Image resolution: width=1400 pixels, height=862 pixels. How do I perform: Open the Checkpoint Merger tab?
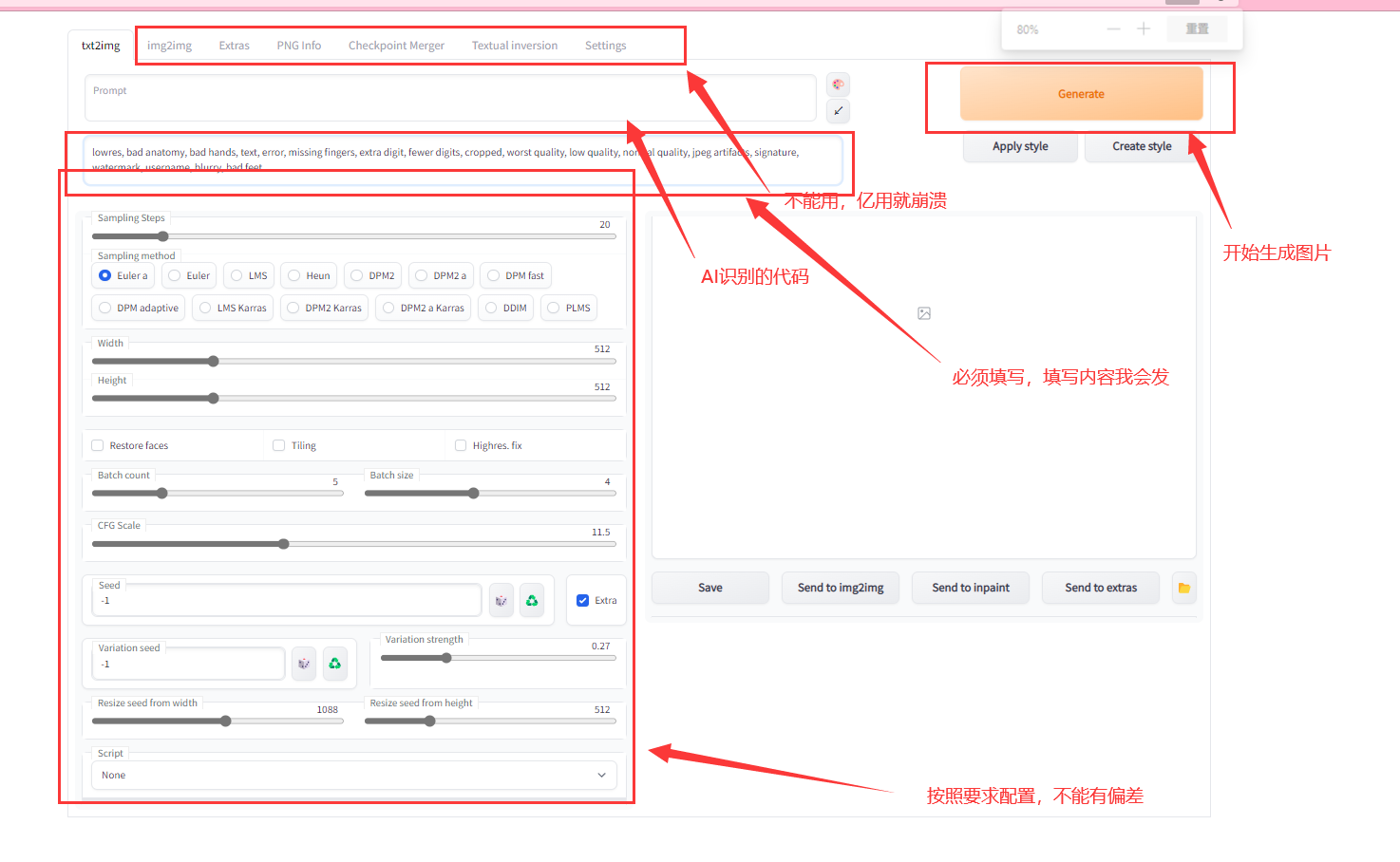tap(396, 46)
